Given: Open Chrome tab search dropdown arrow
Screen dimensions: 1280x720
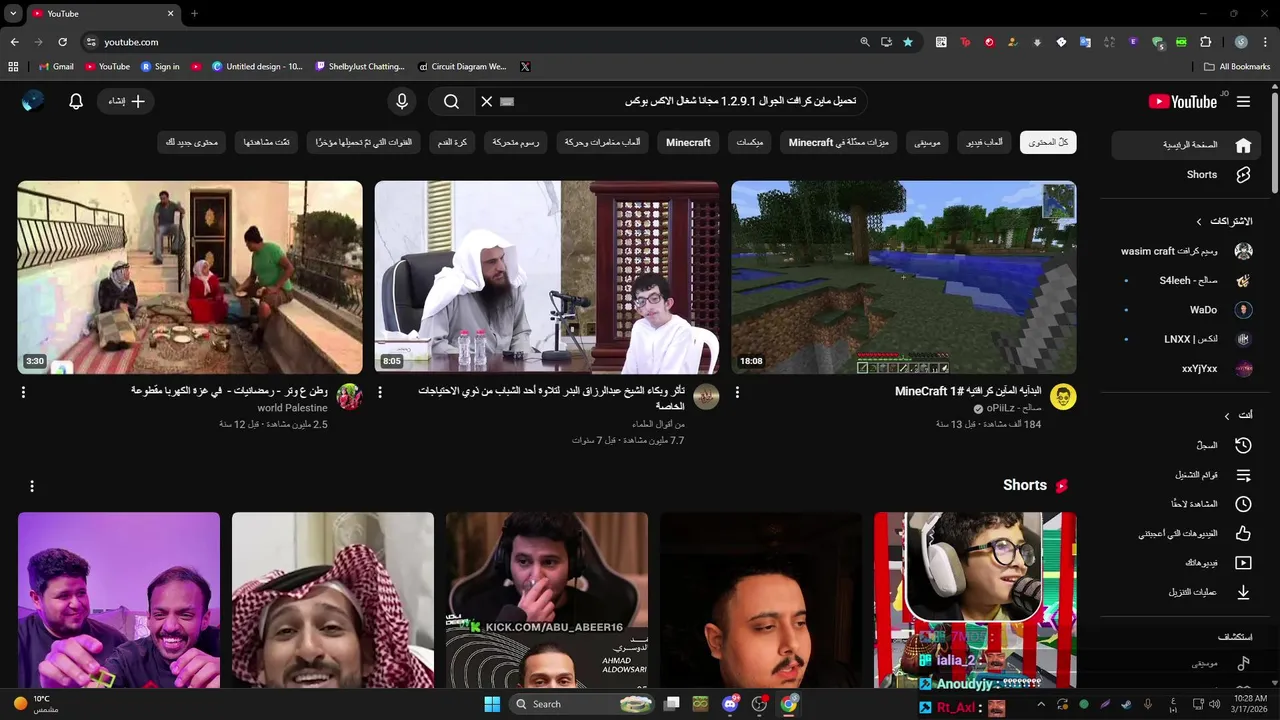Looking at the screenshot, I should pos(13,14).
